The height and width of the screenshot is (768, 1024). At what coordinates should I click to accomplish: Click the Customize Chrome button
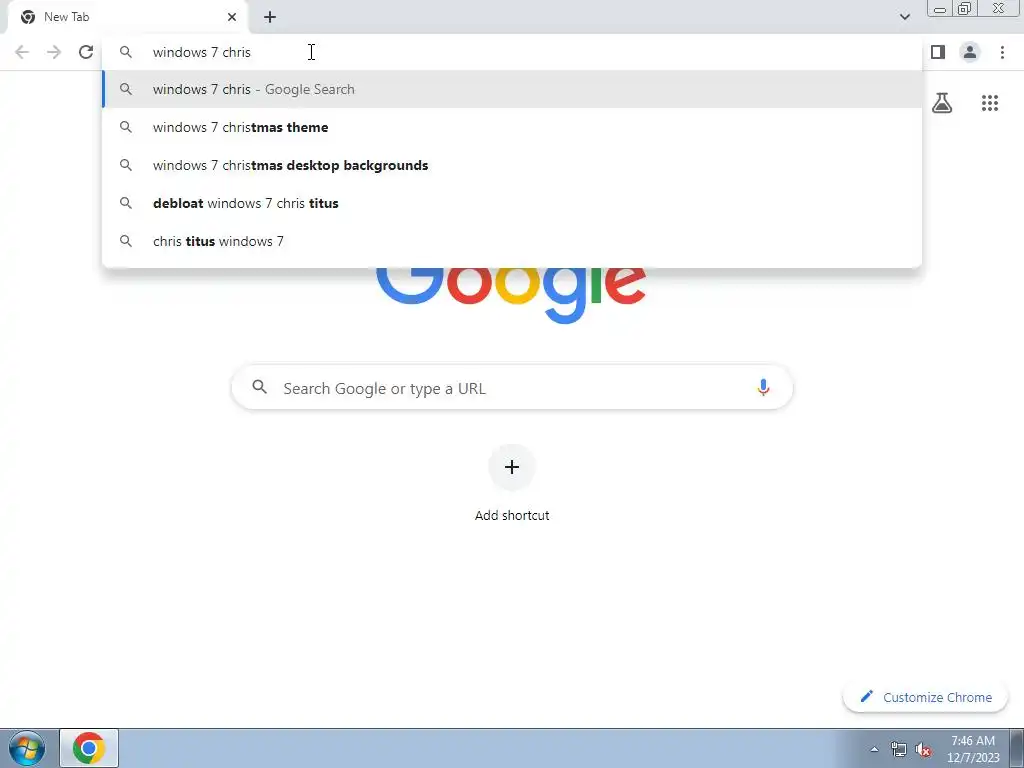[925, 697]
